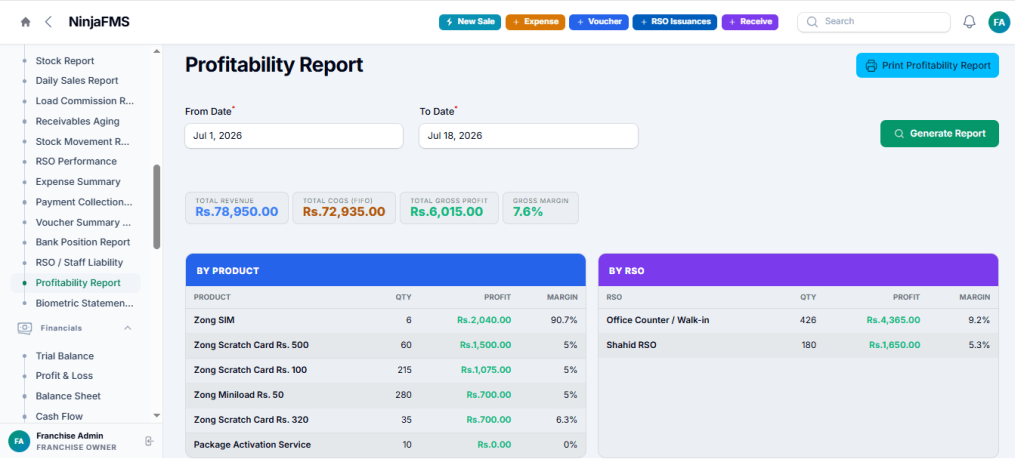This screenshot has height=459, width=1024.
Task: Open Profit & Loss
Action: click(64, 375)
